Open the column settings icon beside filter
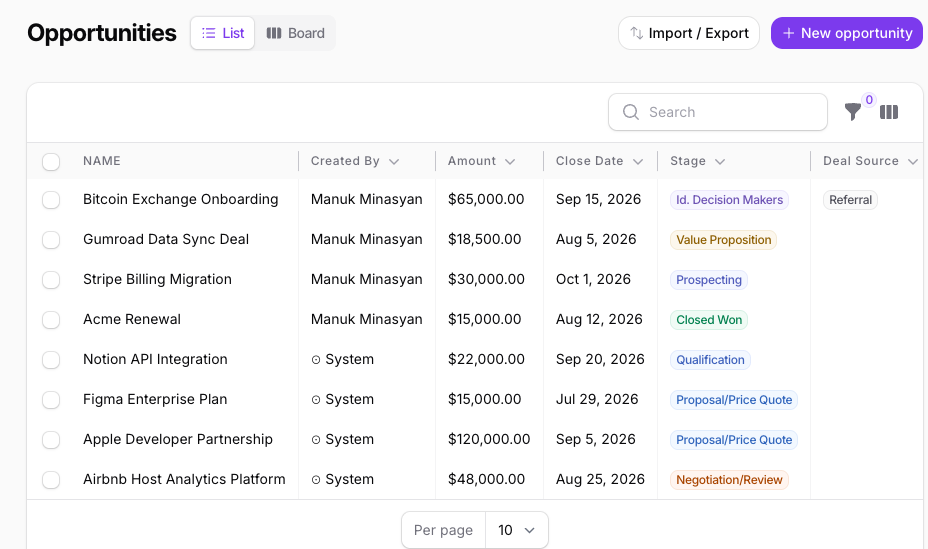 pos(889,112)
